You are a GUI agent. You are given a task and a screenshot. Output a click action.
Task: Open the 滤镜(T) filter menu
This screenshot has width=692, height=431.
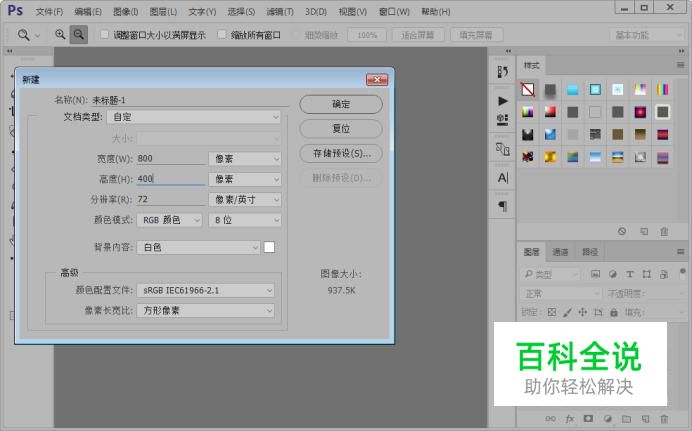point(279,11)
